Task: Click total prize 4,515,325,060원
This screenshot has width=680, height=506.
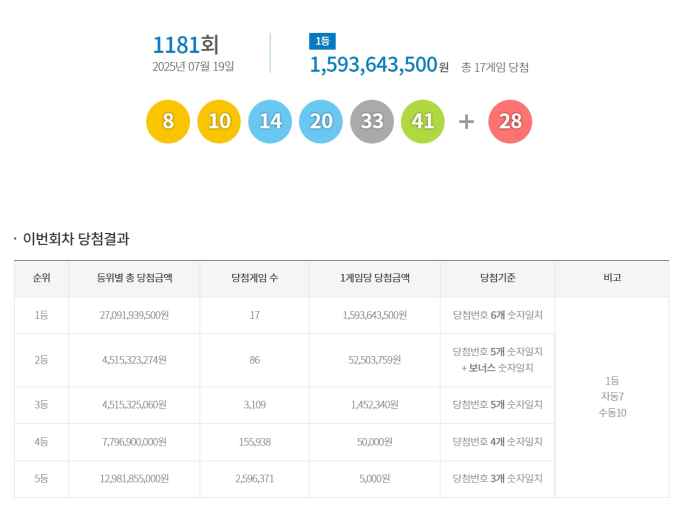Action: 134,405
